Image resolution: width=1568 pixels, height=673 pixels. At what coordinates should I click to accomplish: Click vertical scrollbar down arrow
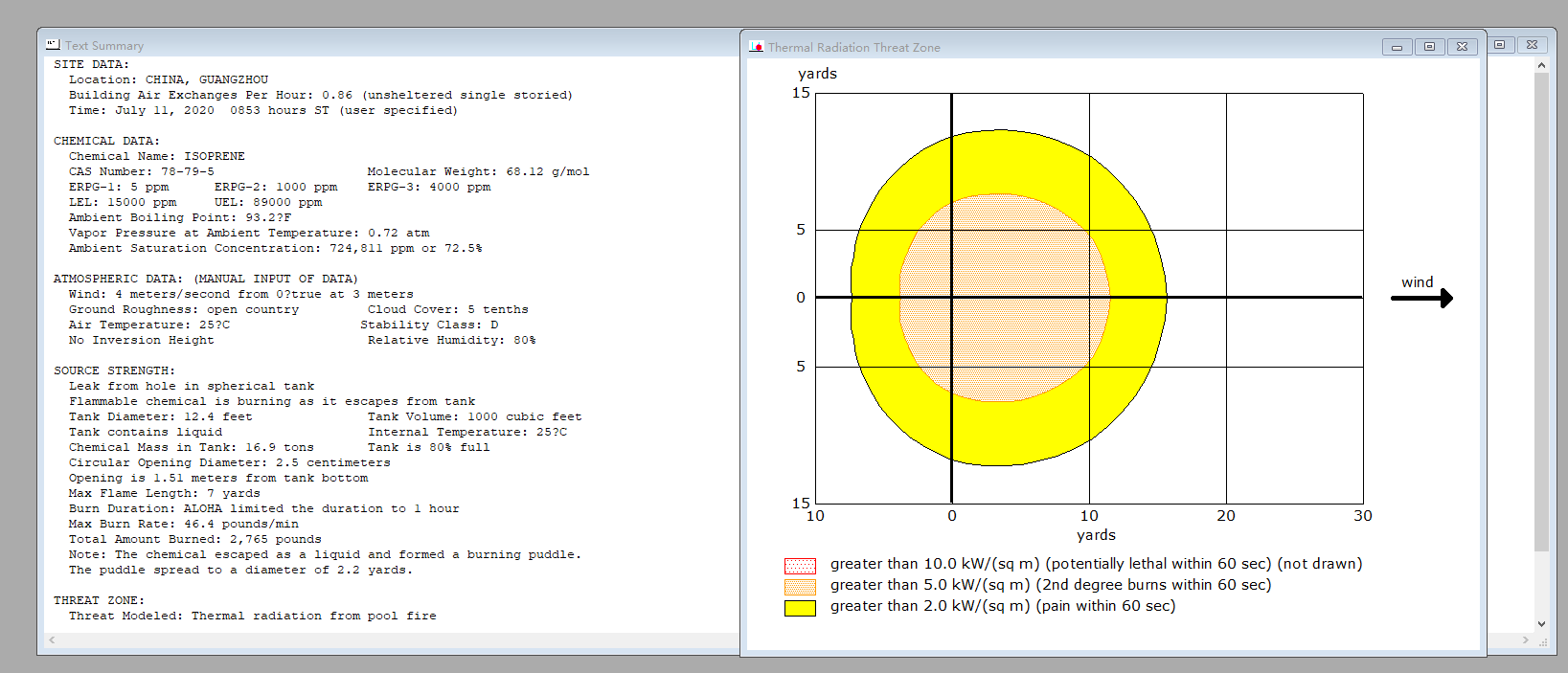pos(1541,624)
